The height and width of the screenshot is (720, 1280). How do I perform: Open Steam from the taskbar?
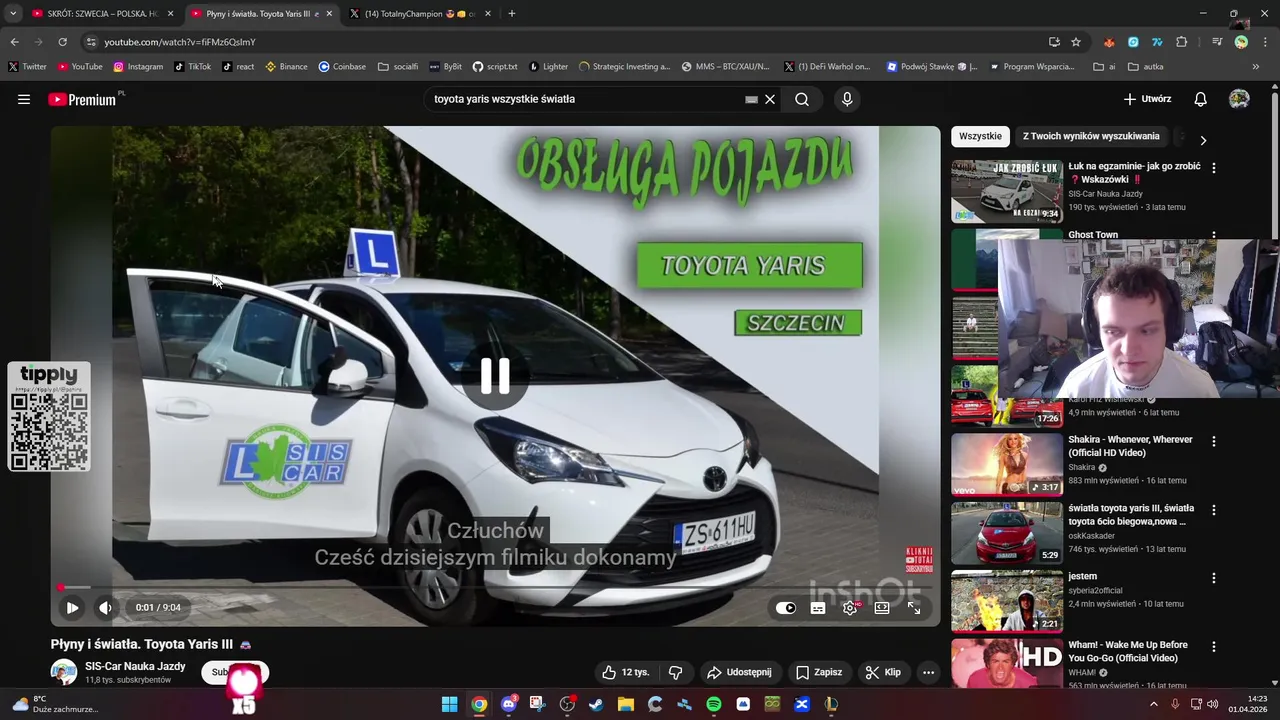597,704
